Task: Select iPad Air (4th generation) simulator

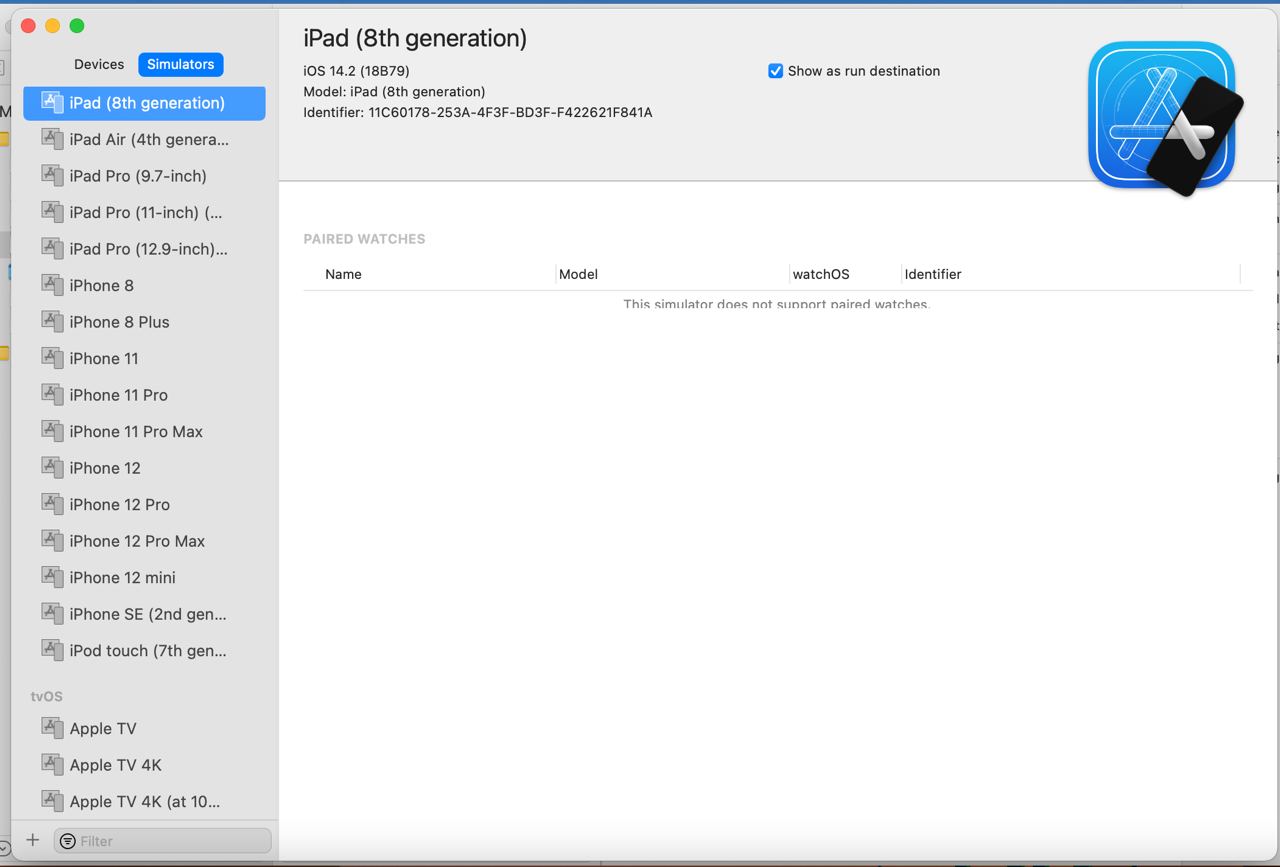Action: (x=144, y=139)
